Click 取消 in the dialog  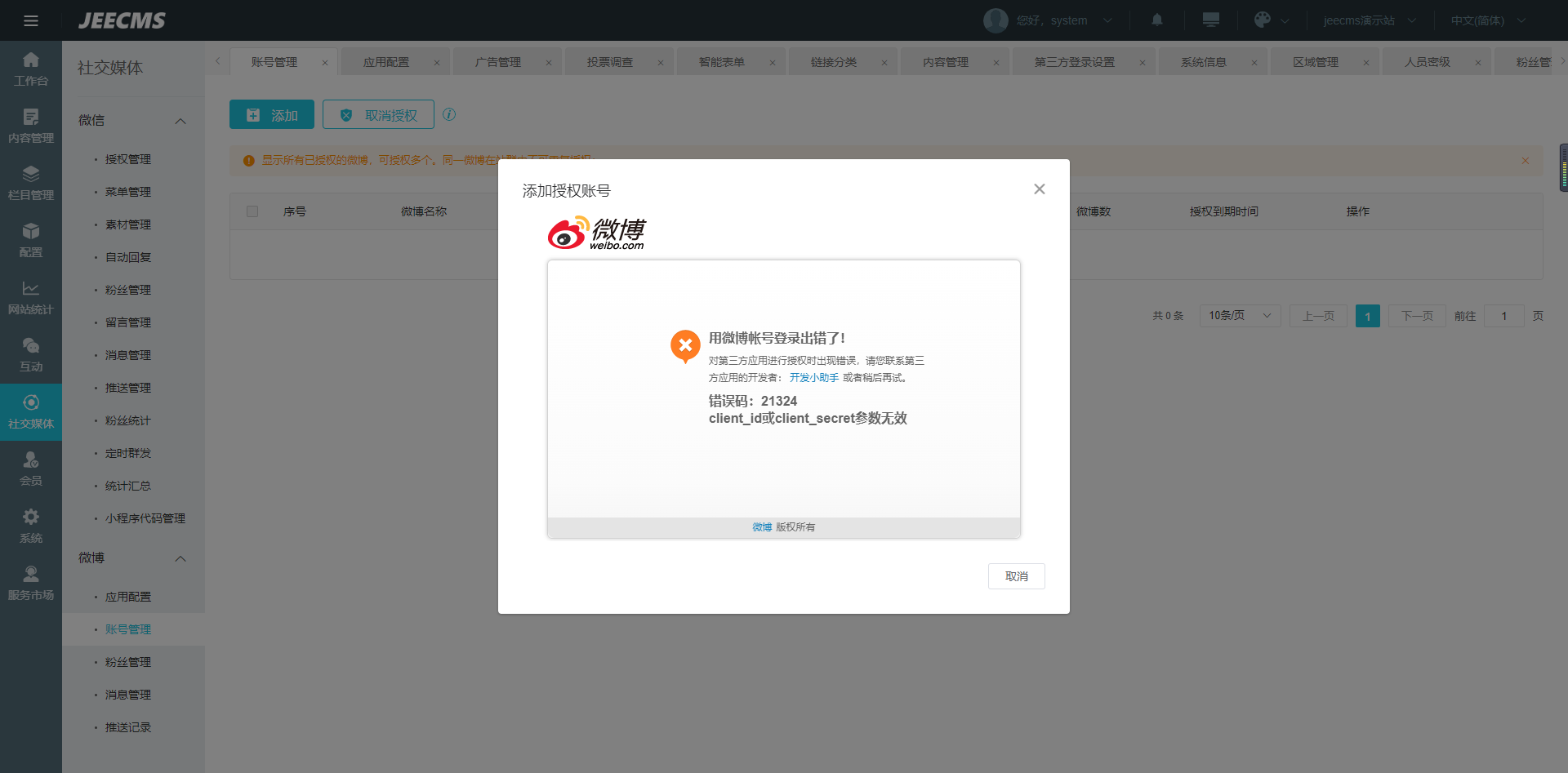[x=1017, y=576]
